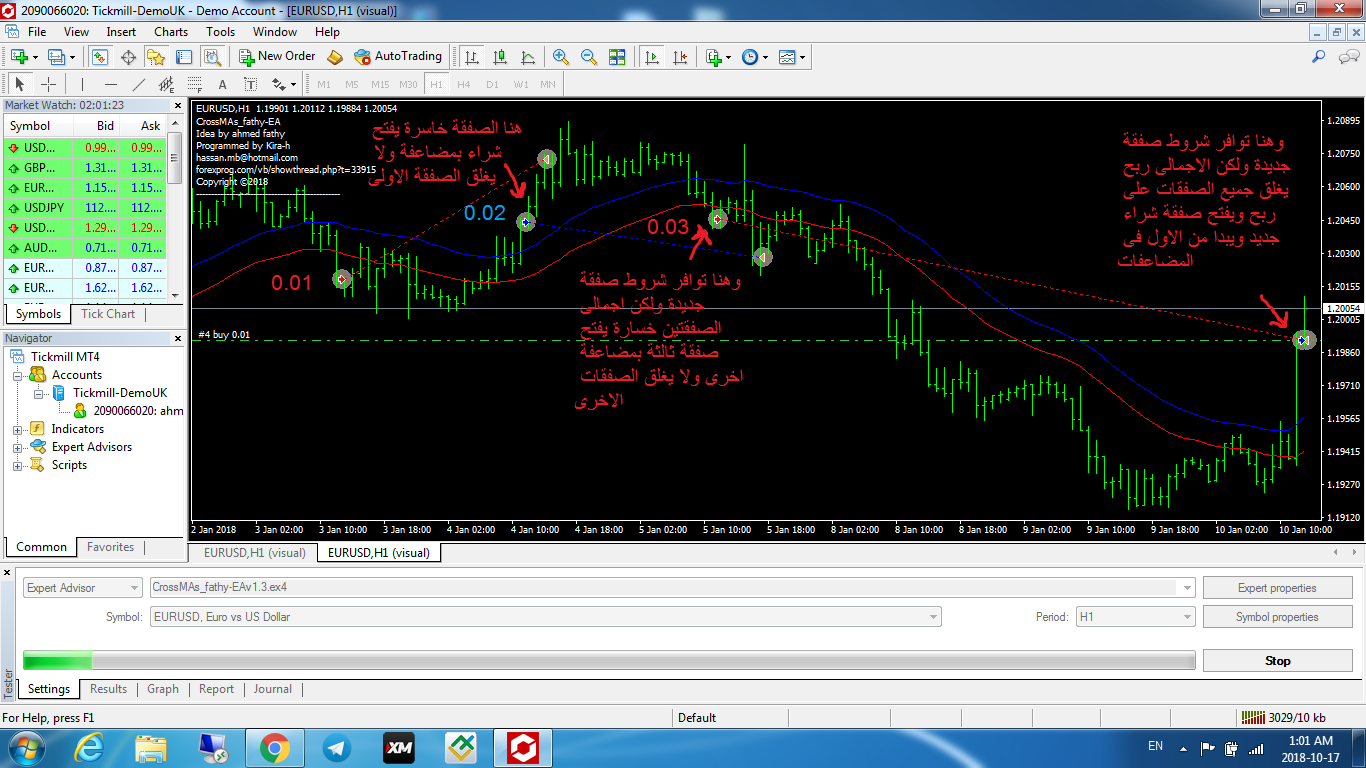Open Telegram from the taskbar
Screen dimensions: 1366x768
pyautogui.click(x=337, y=747)
